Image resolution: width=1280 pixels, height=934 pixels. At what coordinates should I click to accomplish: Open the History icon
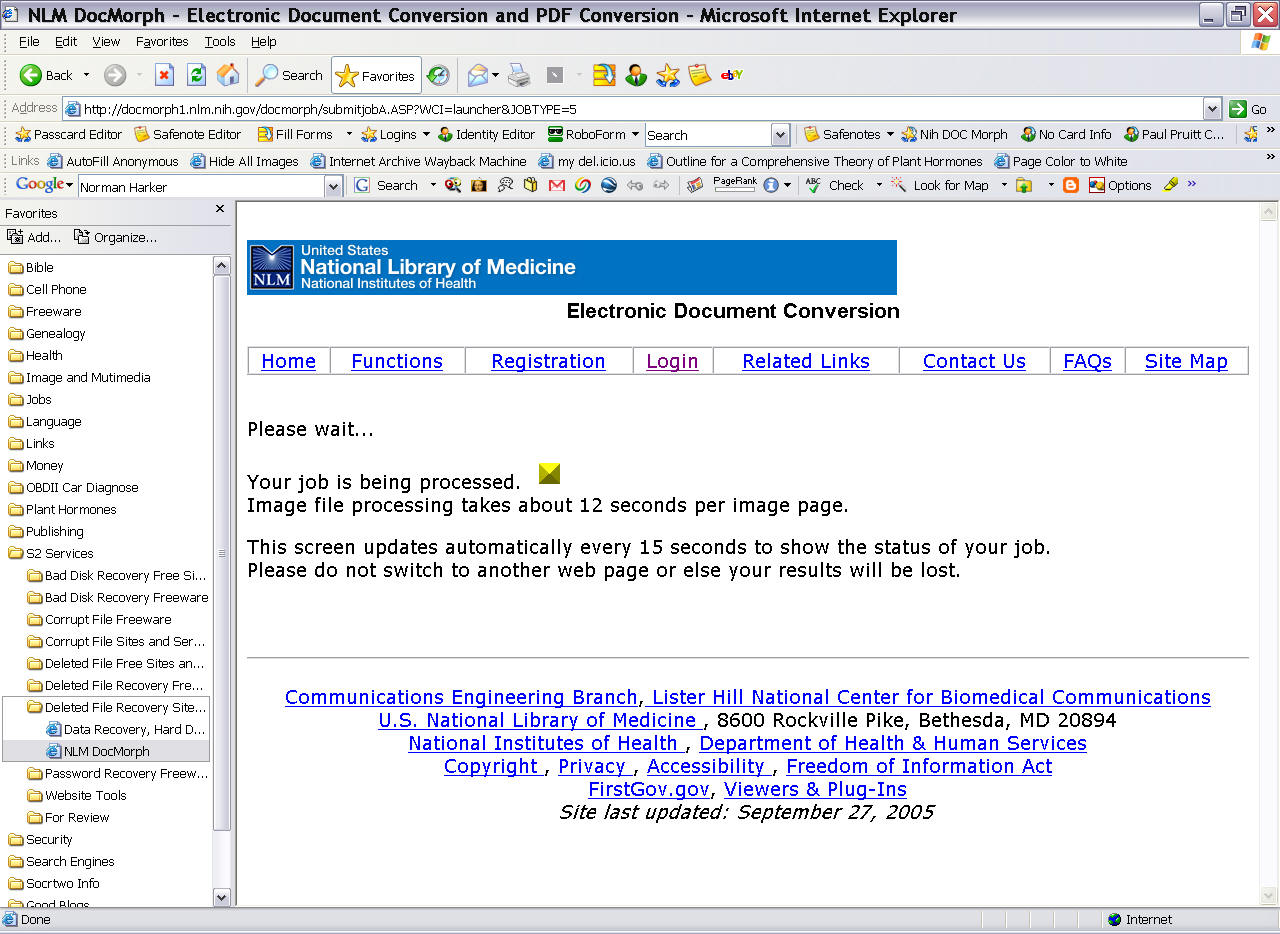438,75
